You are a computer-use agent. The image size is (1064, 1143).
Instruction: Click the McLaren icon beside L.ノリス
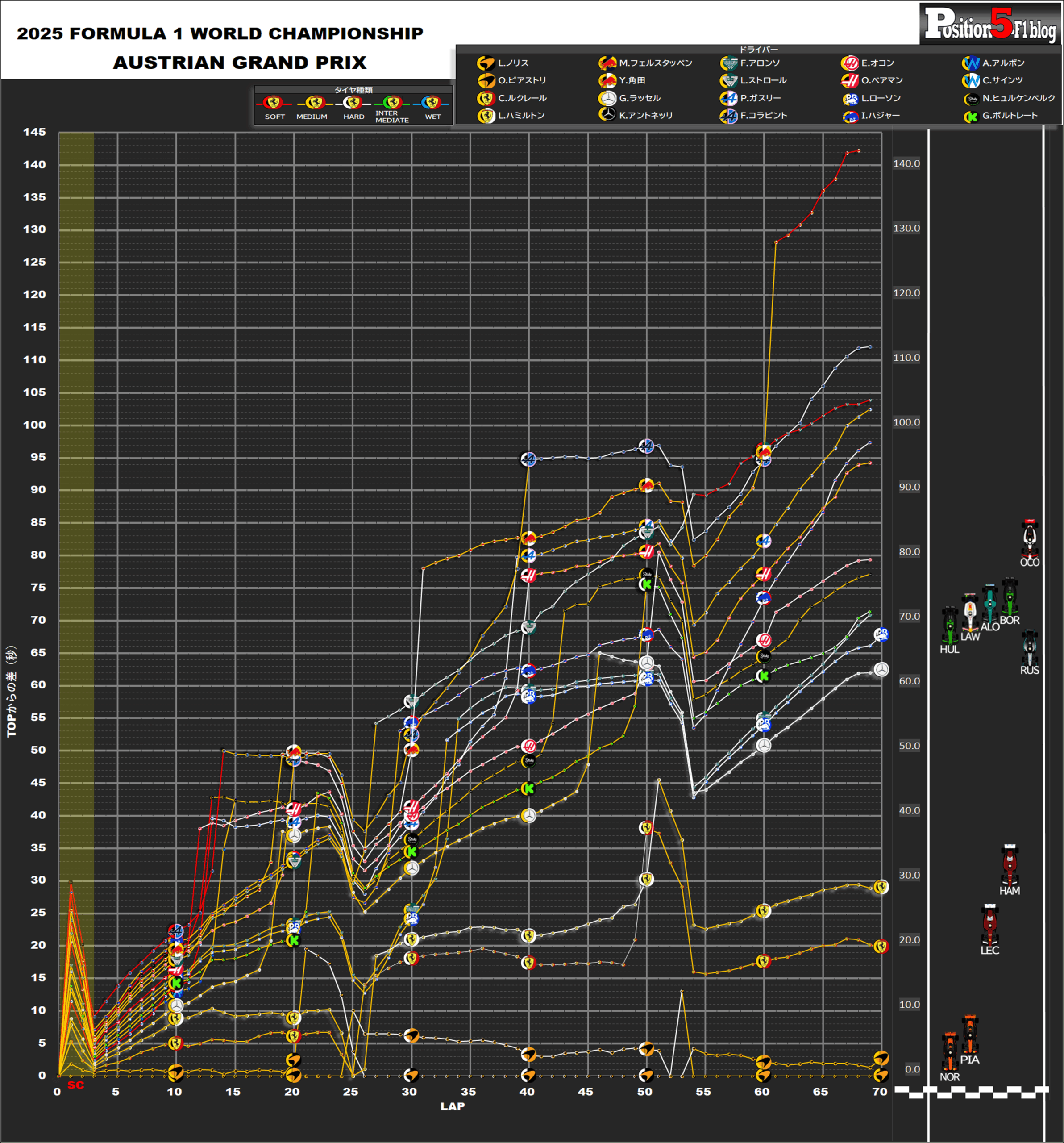486,63
